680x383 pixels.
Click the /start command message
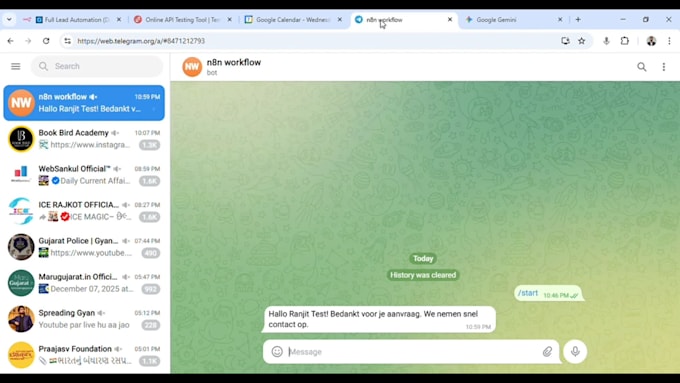548,294
